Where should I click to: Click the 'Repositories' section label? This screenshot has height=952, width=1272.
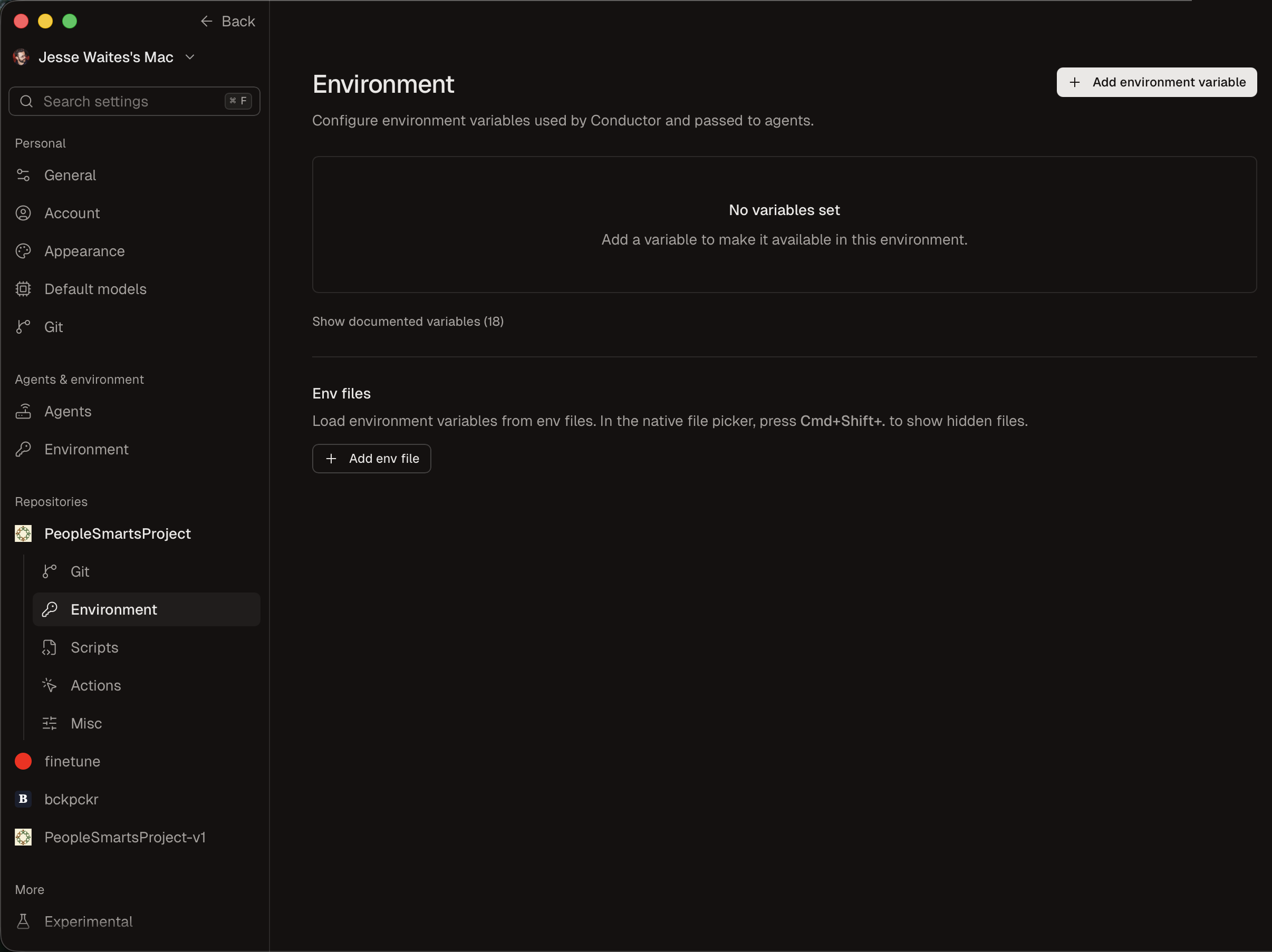click(x=51, y=502)
